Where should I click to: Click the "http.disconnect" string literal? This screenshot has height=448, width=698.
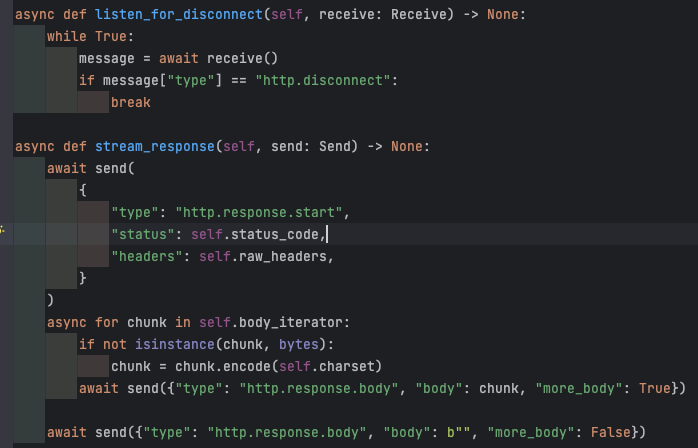pos(323,81)
